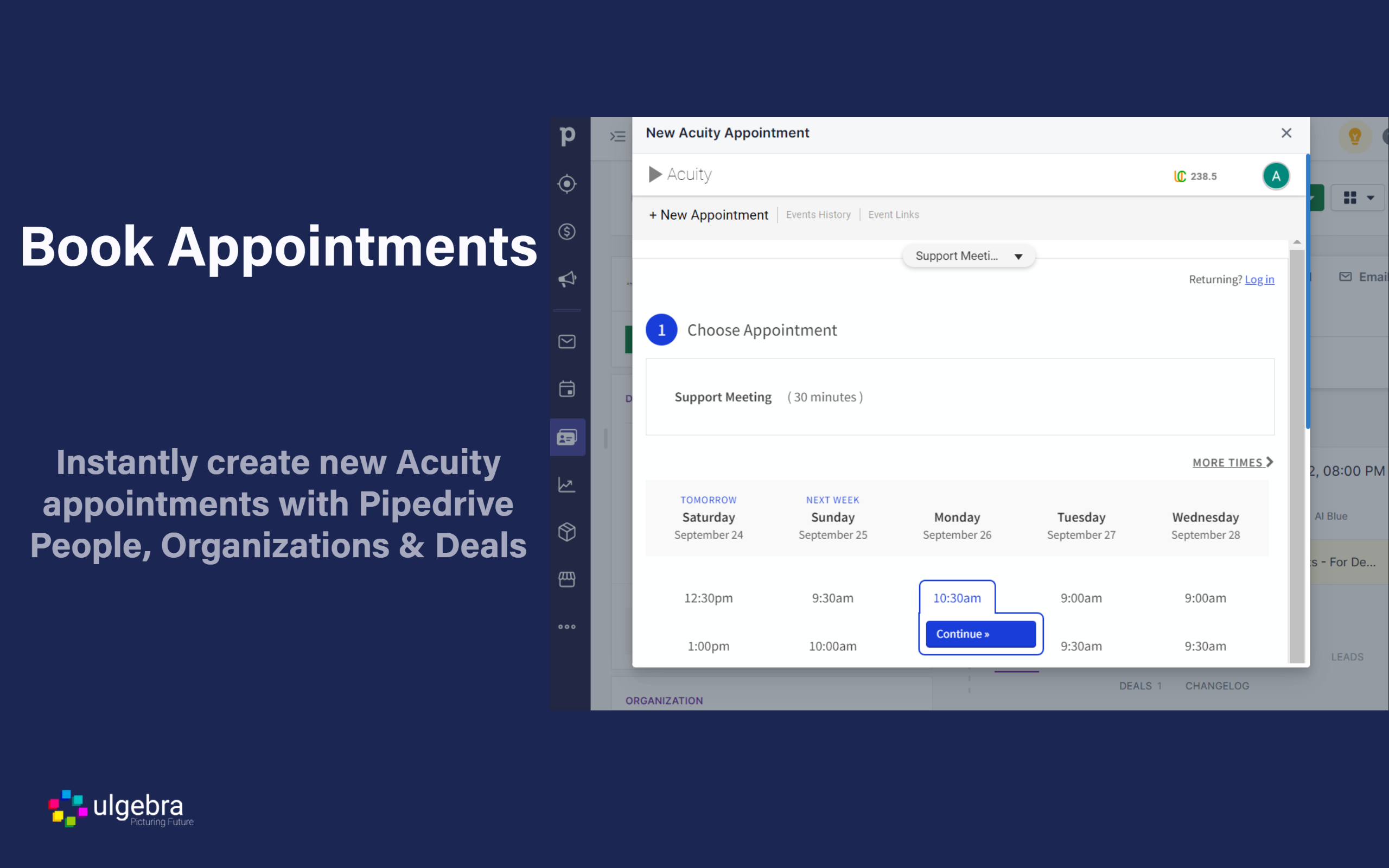Click the Email envelope icon behind dialog
Screen dimensions: 1389x868
pyautogui.click(x=1345, y=277)
